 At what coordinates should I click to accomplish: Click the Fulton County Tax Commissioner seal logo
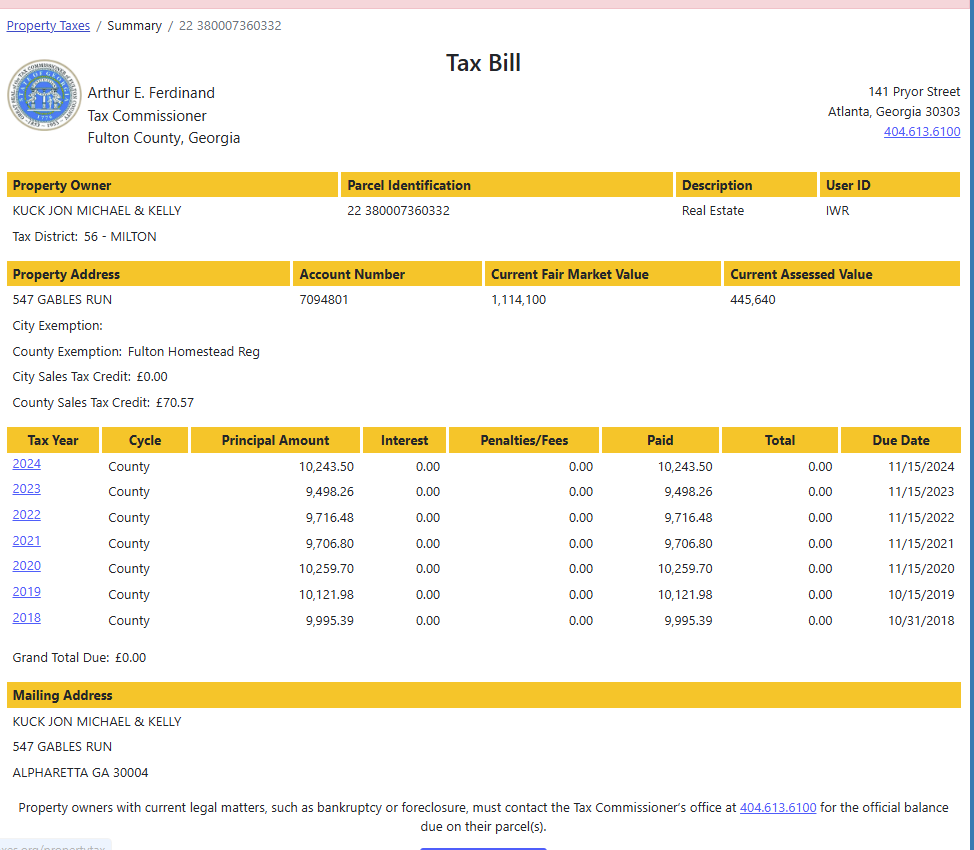pyautogui.click(x=44, y=95)
